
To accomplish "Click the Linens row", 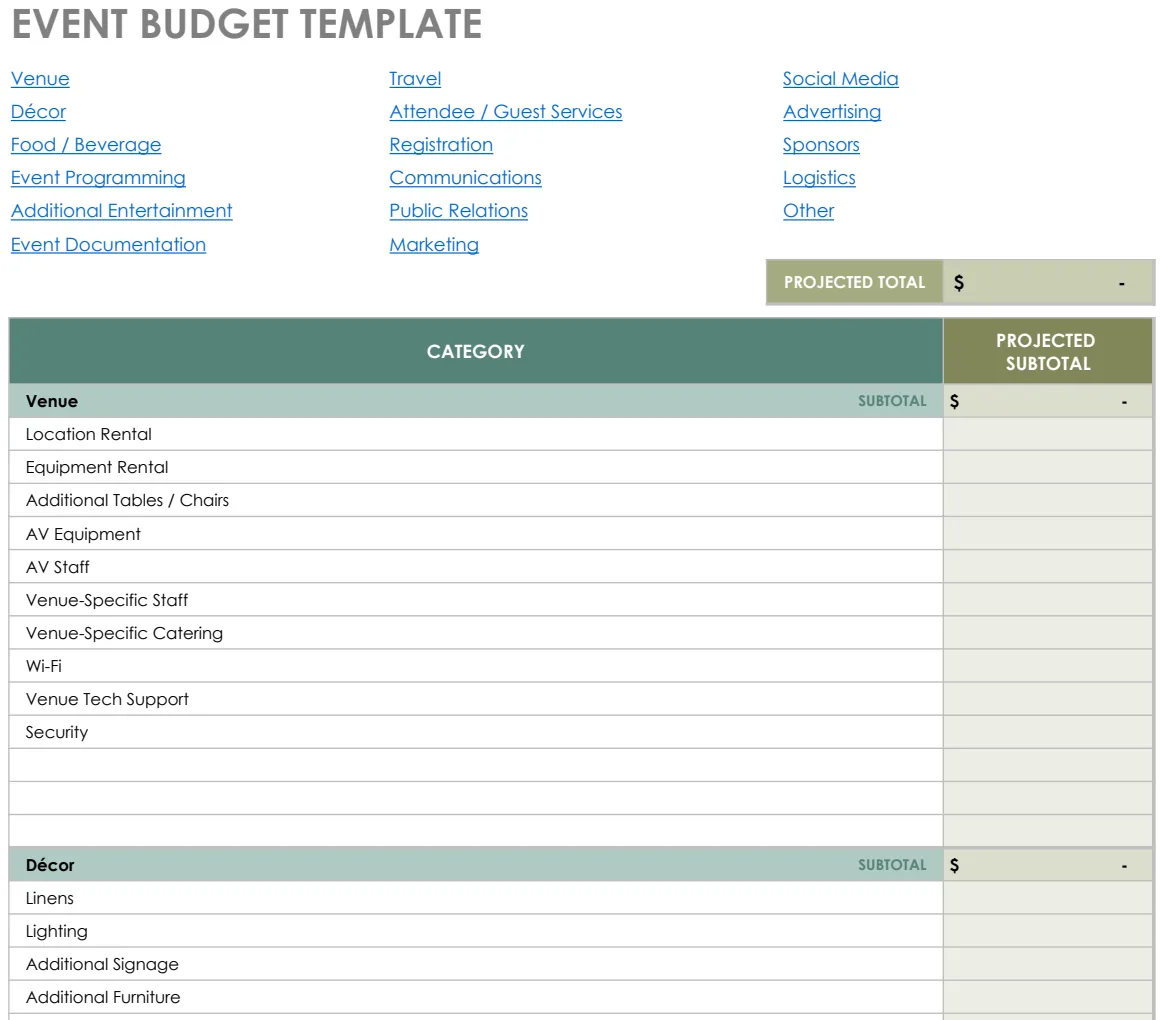I will point(476,898).
